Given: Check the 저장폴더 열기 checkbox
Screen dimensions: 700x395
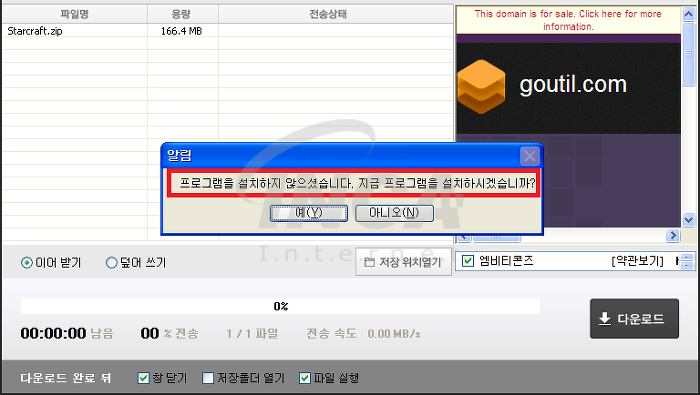Looking at the screenshot, I should point(208,378).
